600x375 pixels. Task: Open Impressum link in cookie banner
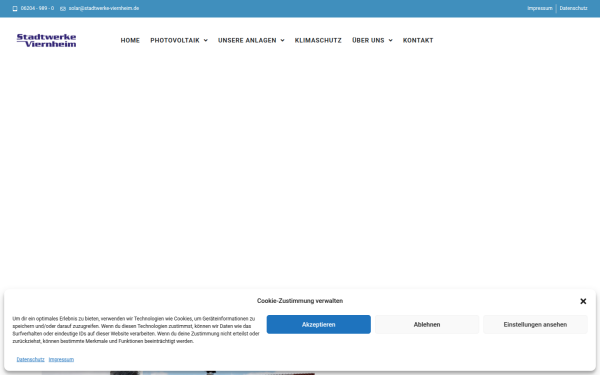(61, 359)
